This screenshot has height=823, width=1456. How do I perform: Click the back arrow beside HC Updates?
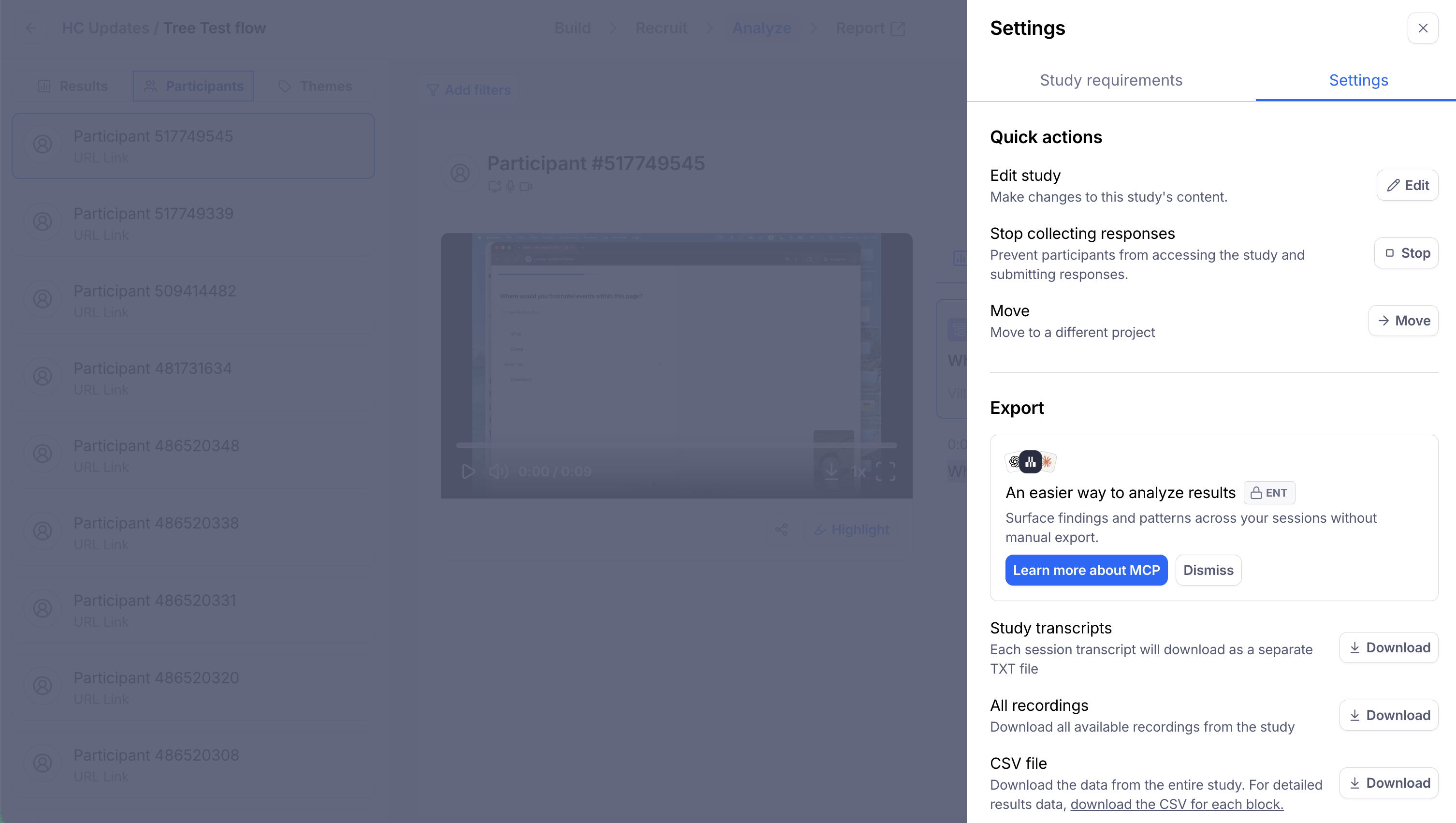(x=31, y=28)
